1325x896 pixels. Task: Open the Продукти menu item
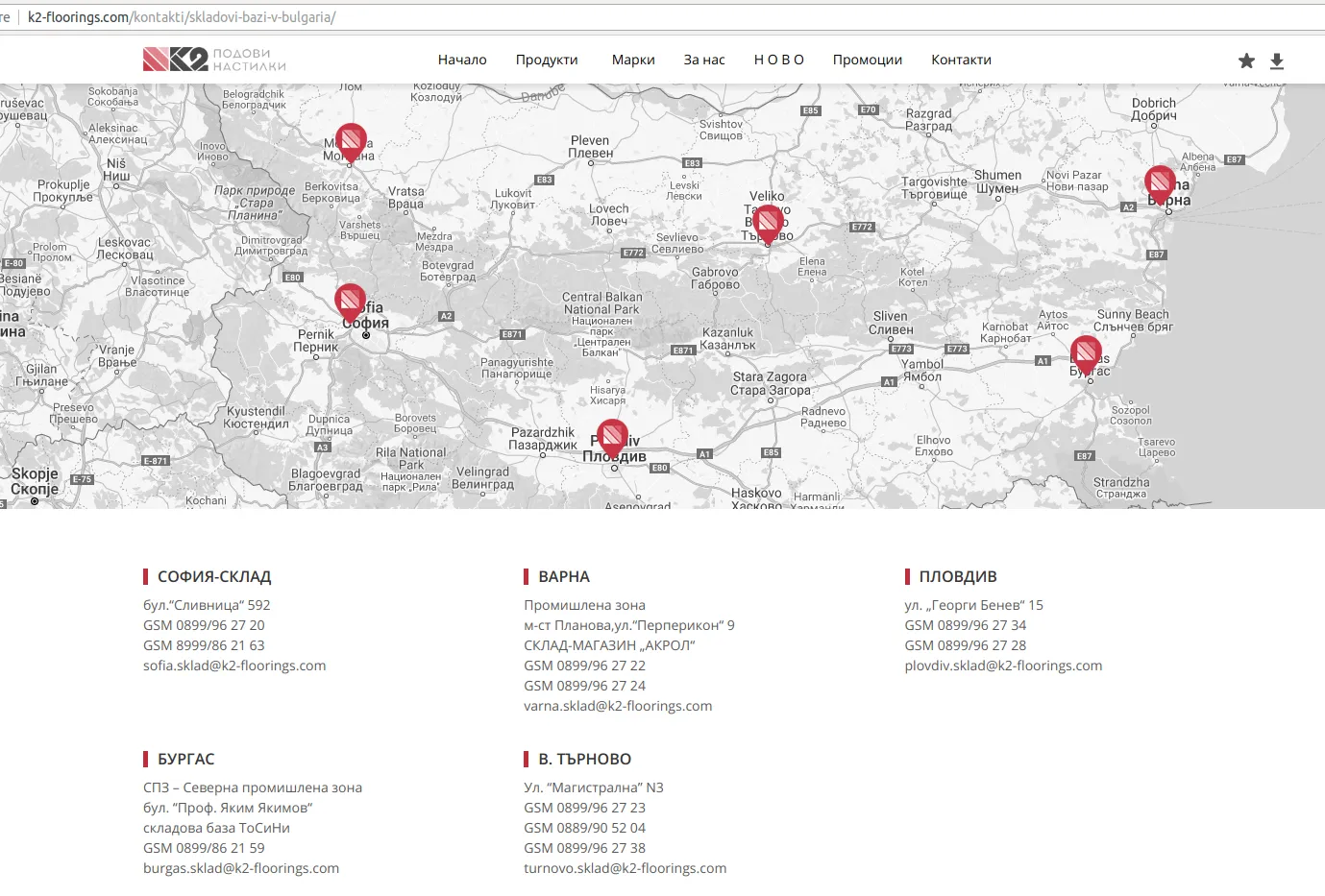pos(547,60)
